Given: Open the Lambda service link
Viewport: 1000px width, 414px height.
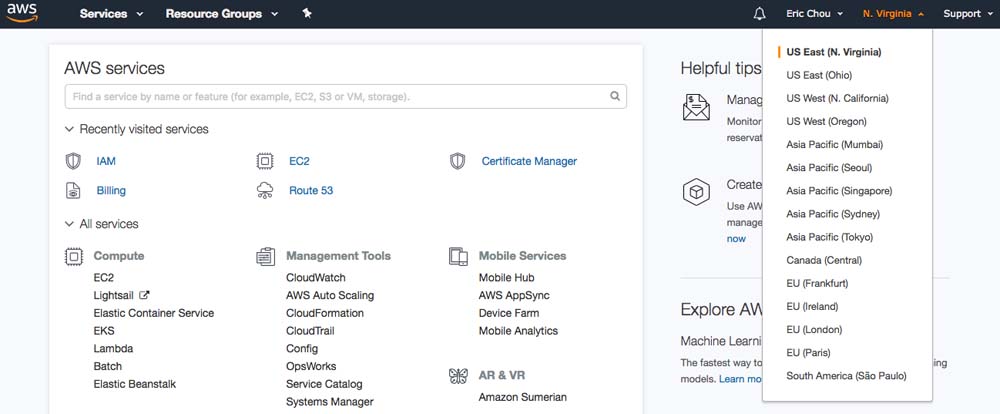Looking at the screenshot, I should tap(113, 349).
